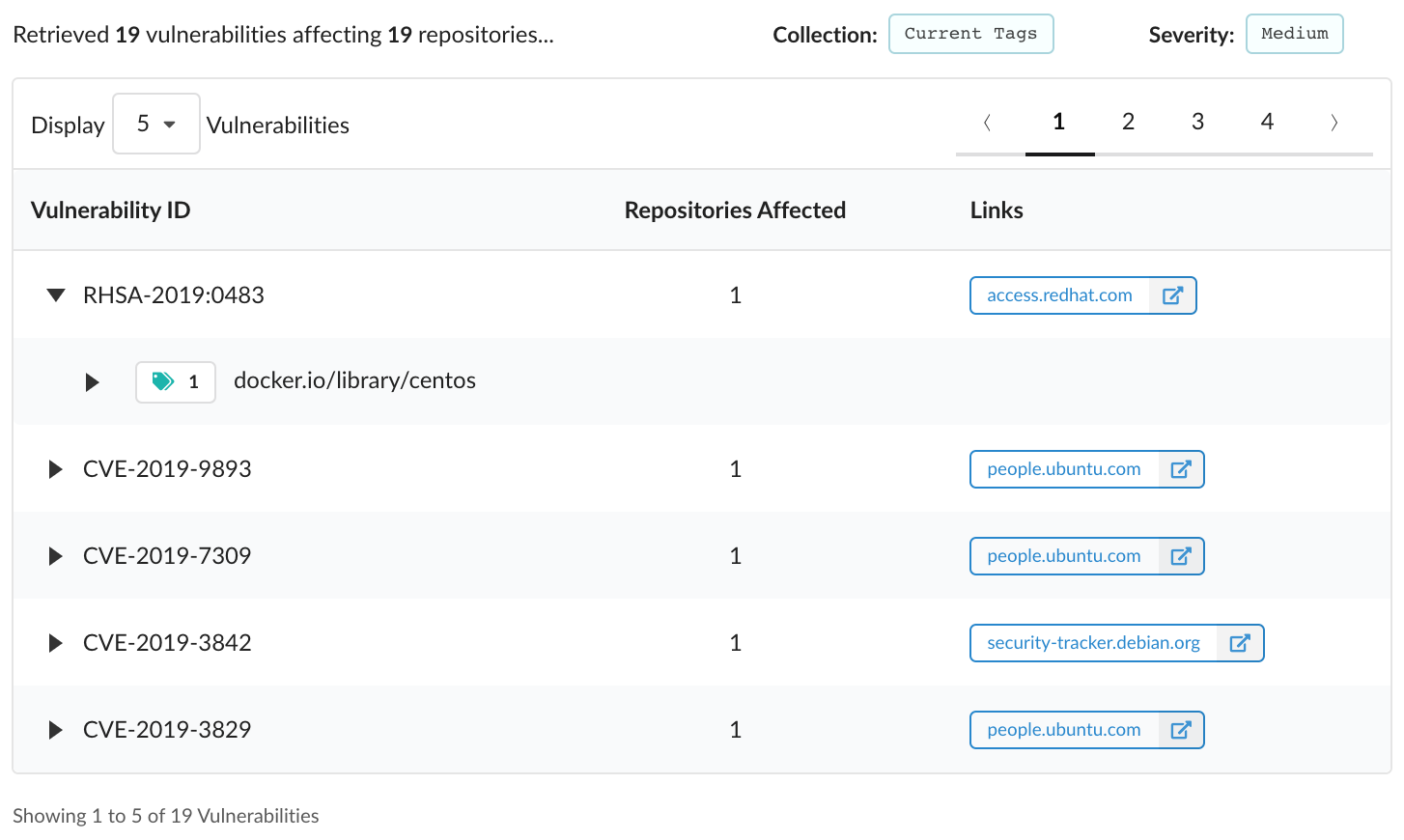This screenshot has height=840, width=1404.
Task: Expand the CVE-2019-7309 vulnerability row
Action: 55,556
